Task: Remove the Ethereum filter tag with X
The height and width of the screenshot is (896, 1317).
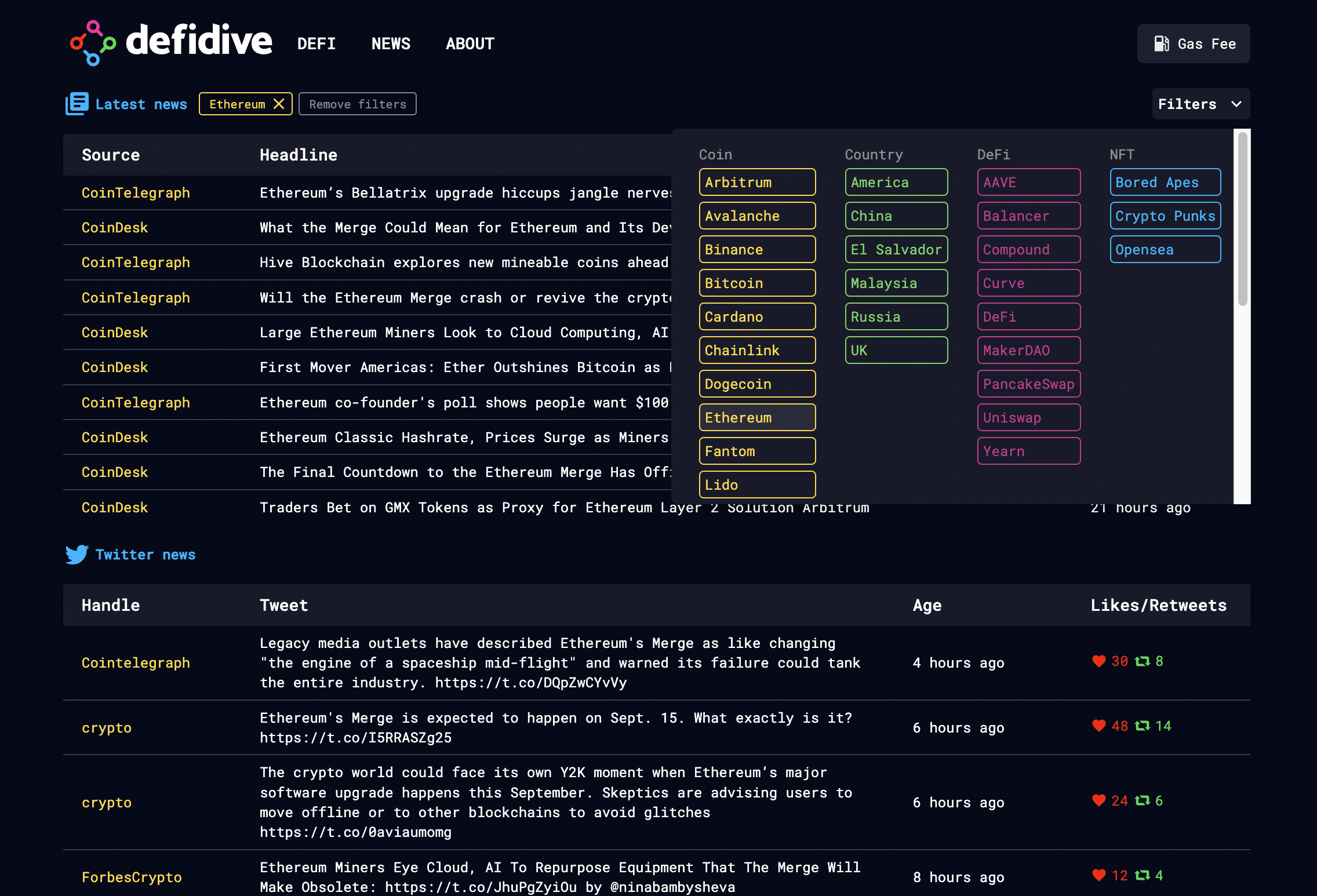Action: pyautogui.click(x=279, y=104)
